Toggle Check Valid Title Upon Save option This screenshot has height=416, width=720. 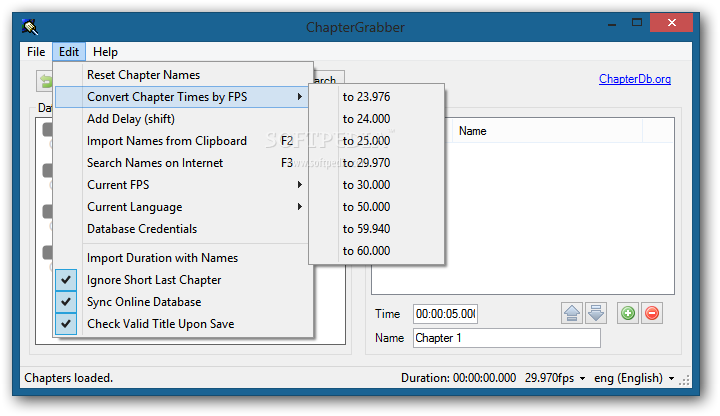click(x=184, y=324)
